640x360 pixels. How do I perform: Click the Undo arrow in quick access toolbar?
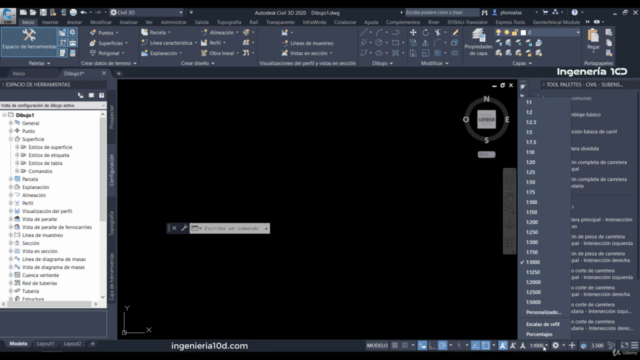(83, 13)
